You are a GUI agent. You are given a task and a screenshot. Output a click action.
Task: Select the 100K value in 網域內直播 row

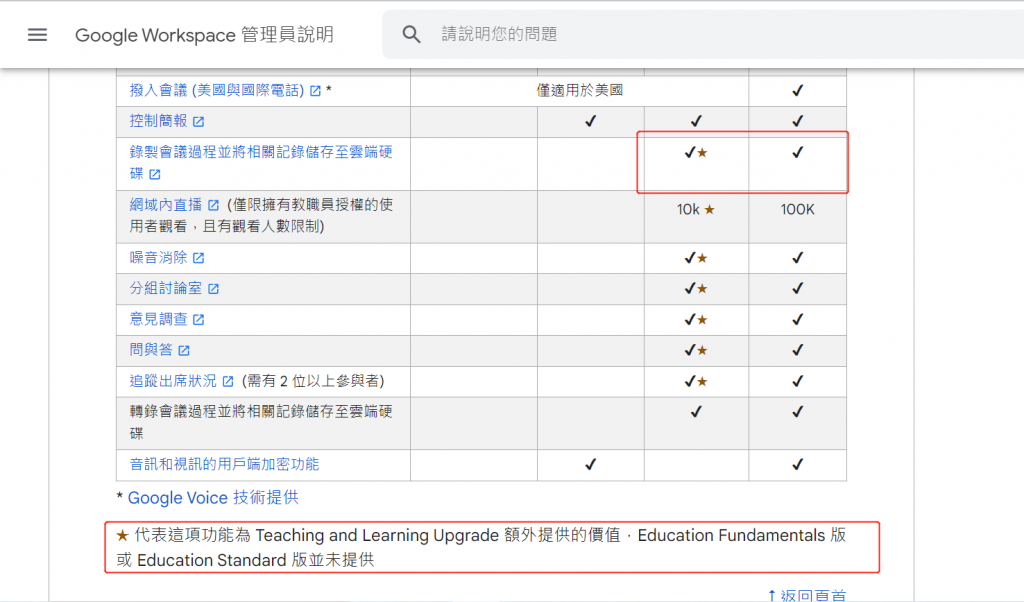(797, 210)
